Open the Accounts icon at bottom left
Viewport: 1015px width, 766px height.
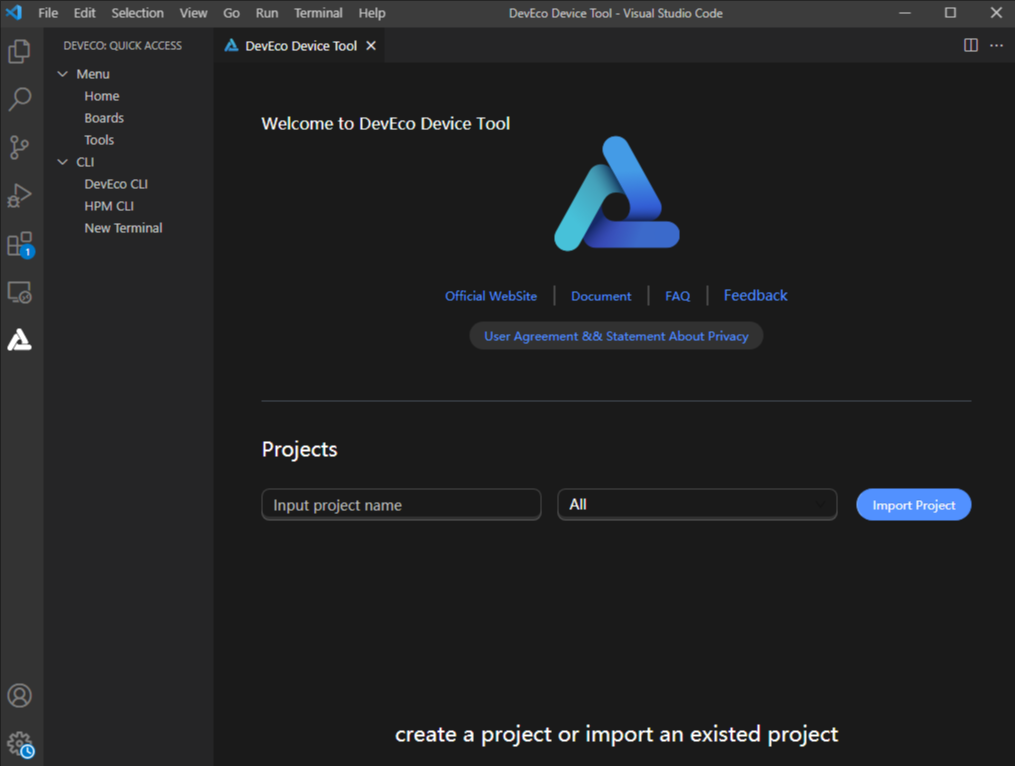21,695
